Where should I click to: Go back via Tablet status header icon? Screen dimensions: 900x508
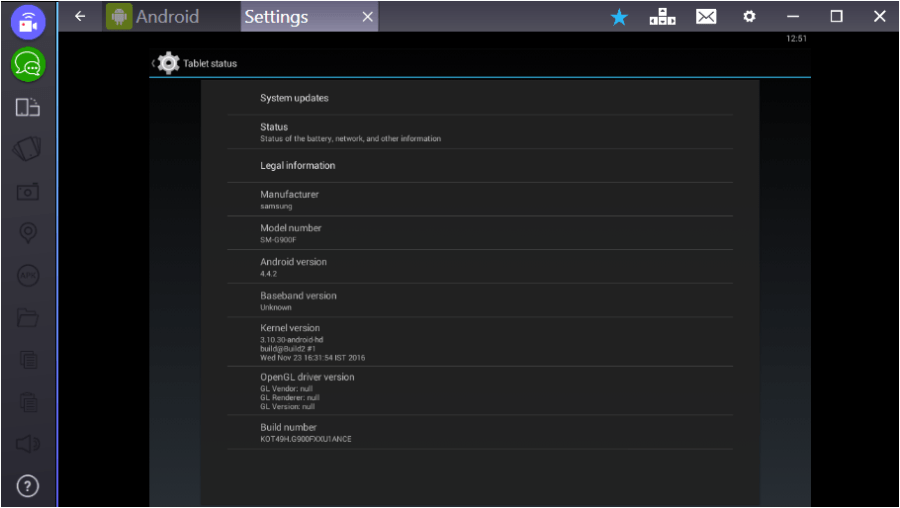[x=167, y=64]
